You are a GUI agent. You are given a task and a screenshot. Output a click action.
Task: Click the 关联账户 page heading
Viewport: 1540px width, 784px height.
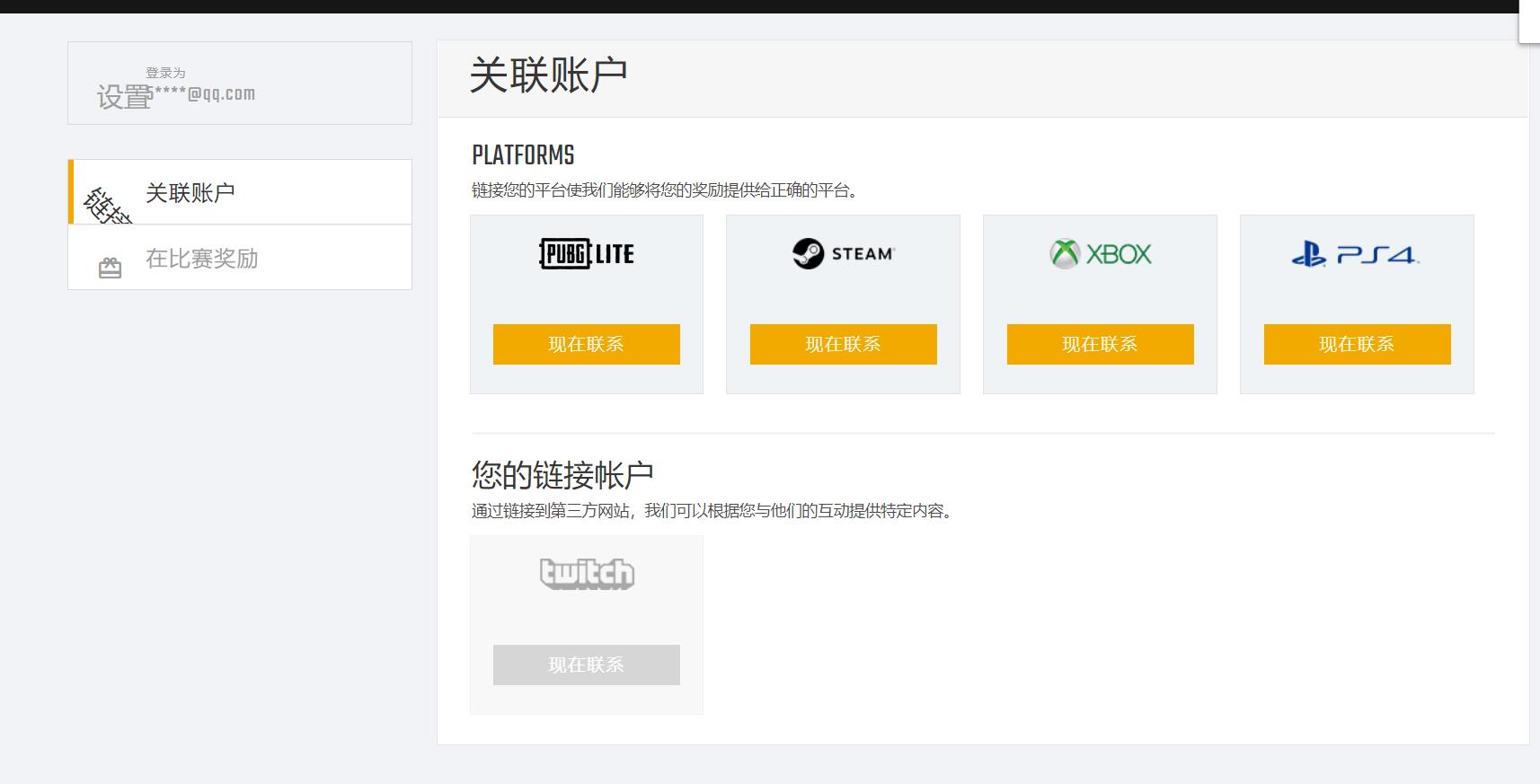548,75
